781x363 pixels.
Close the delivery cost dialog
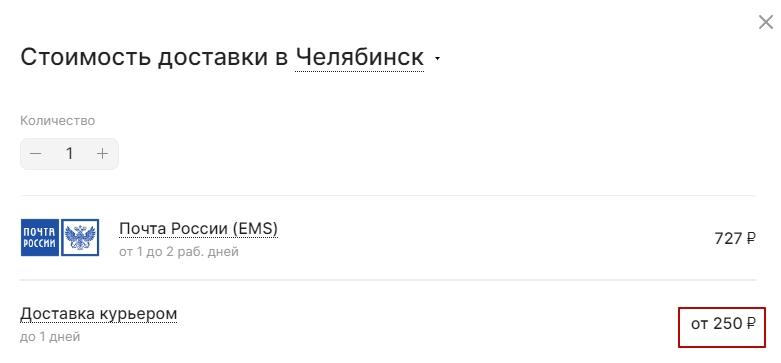(765, 22)
